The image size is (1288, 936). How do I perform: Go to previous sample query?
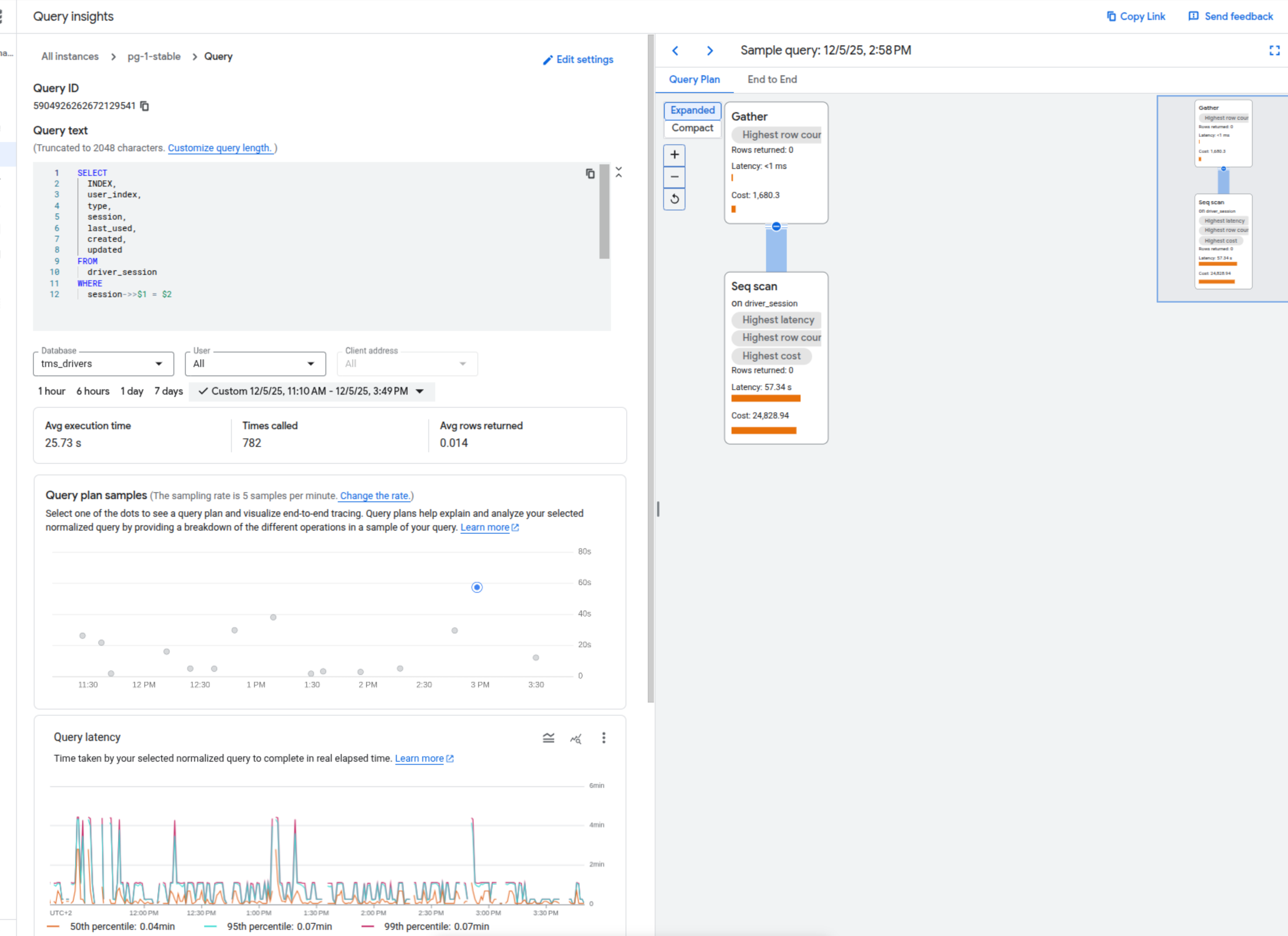click(x=675, y=51)
